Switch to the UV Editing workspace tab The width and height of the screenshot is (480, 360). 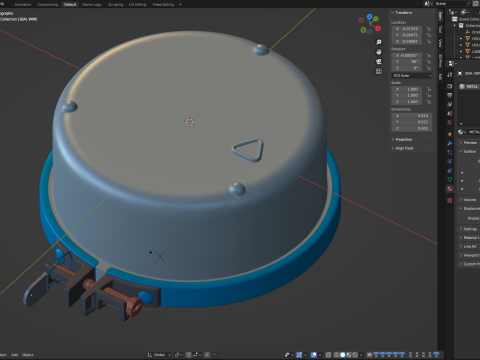(138, 4)
